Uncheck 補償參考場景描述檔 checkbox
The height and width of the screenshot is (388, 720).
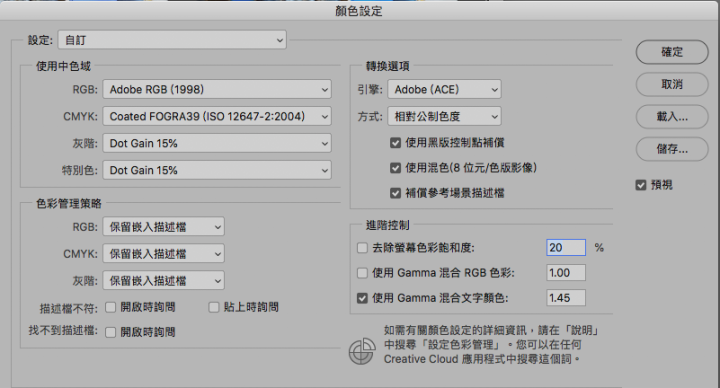tap(395, 193)
